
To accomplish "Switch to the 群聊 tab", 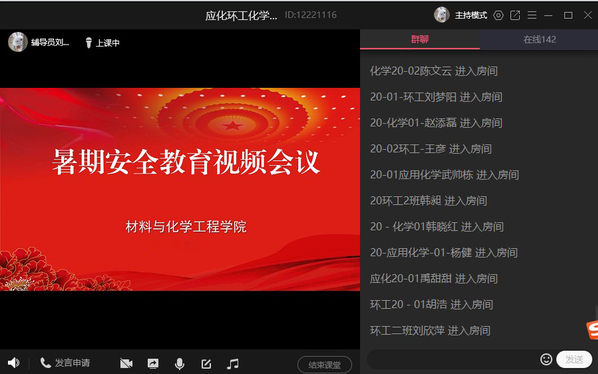I will click(x=420, y=39).
